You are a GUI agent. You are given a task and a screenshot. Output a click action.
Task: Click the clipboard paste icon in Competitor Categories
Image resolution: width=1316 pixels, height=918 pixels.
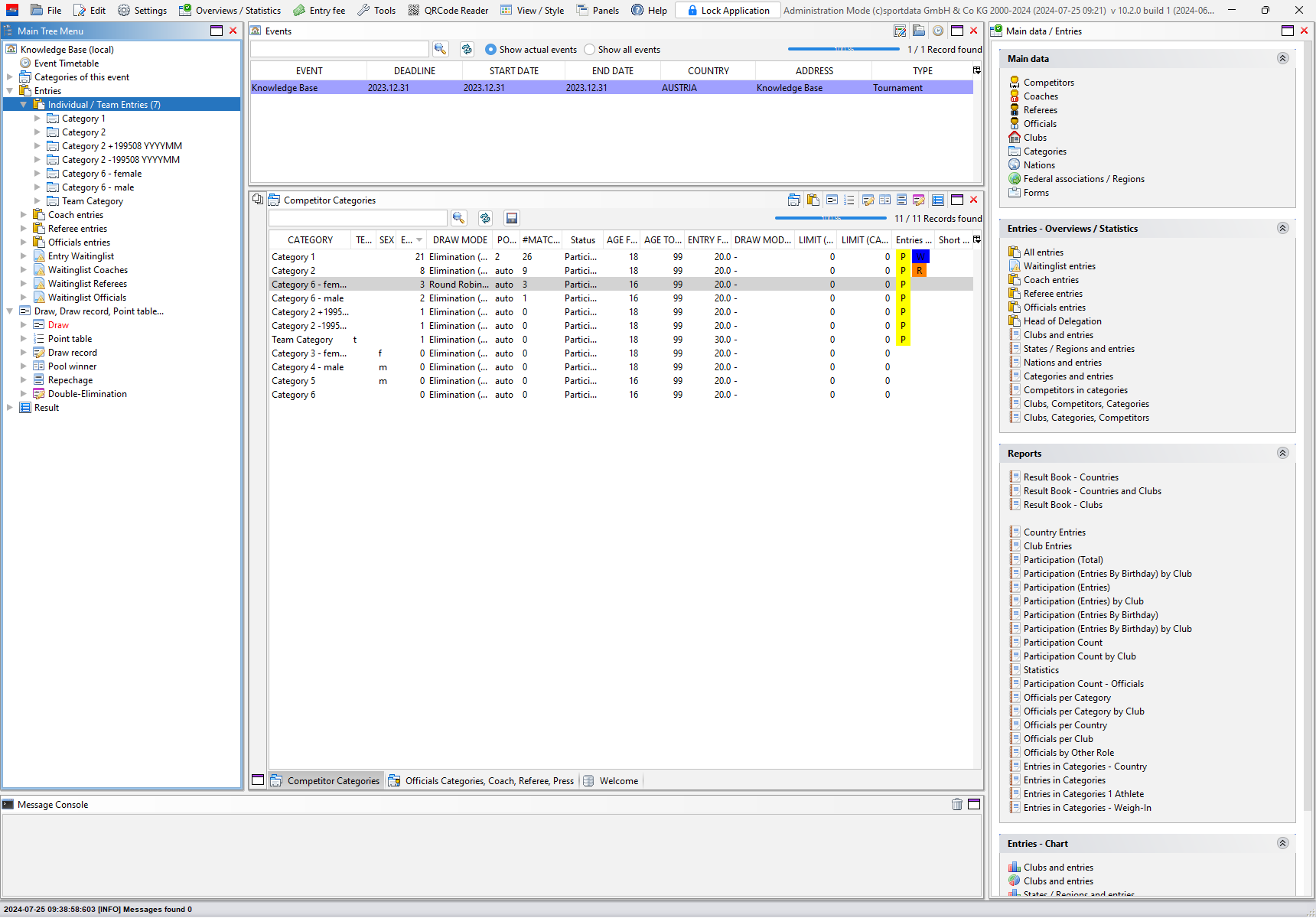(813, 200)
